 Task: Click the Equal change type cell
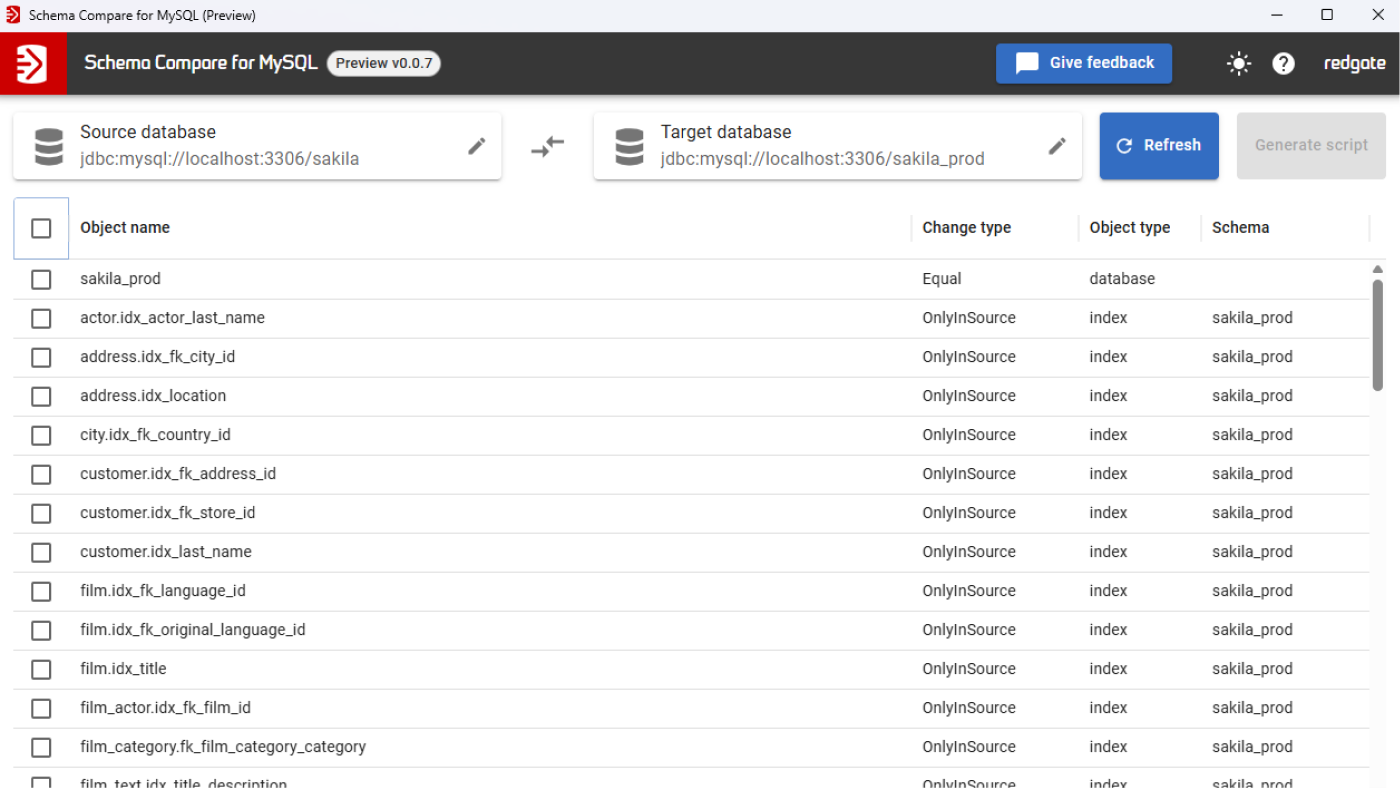point(942,279)
